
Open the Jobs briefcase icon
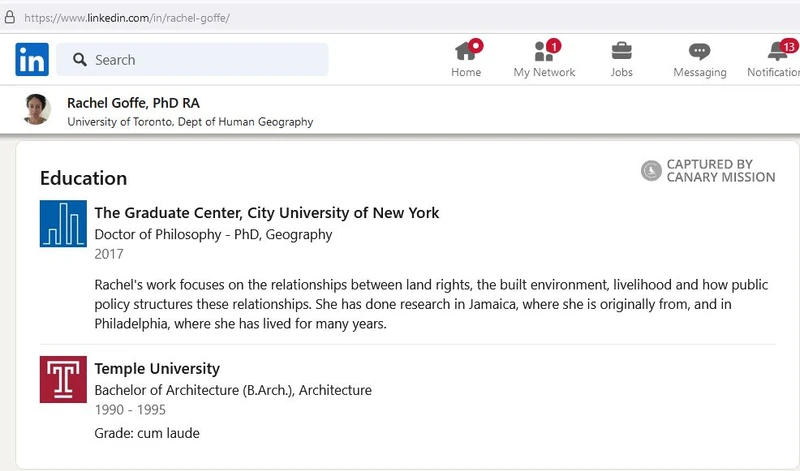(621, 51)
